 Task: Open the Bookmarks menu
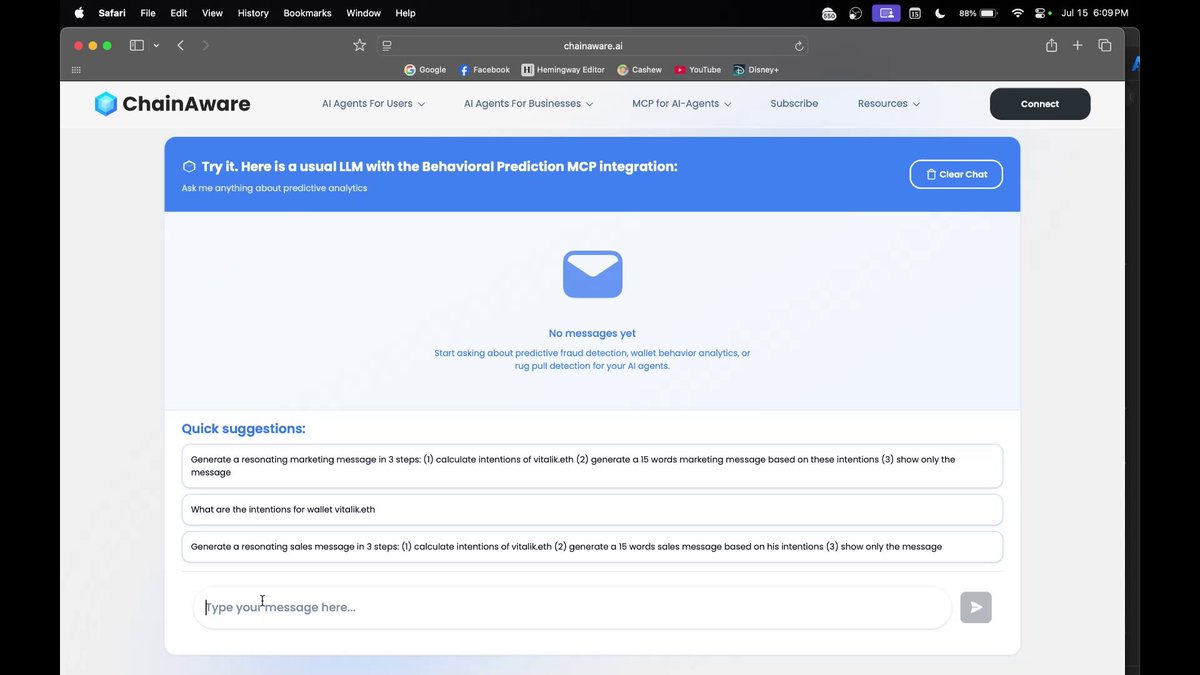coord(308,13)
